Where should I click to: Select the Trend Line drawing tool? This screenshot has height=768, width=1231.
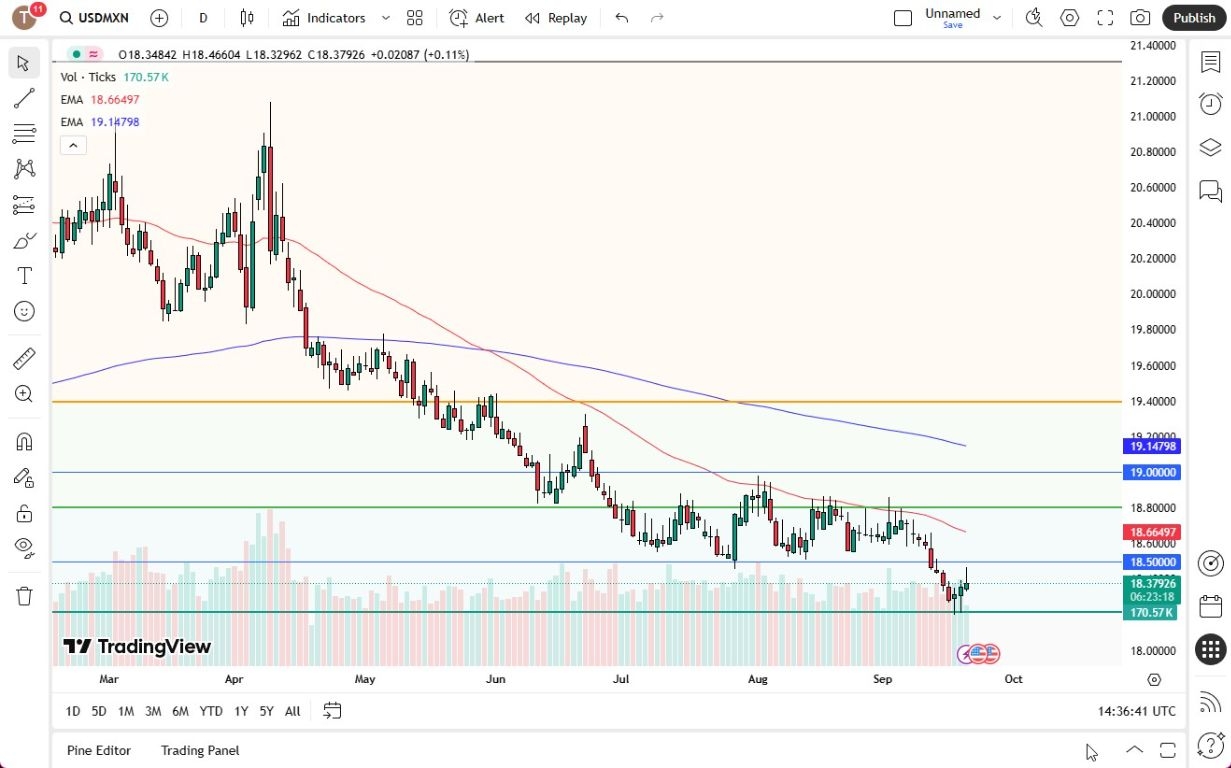tap(24, 97)
